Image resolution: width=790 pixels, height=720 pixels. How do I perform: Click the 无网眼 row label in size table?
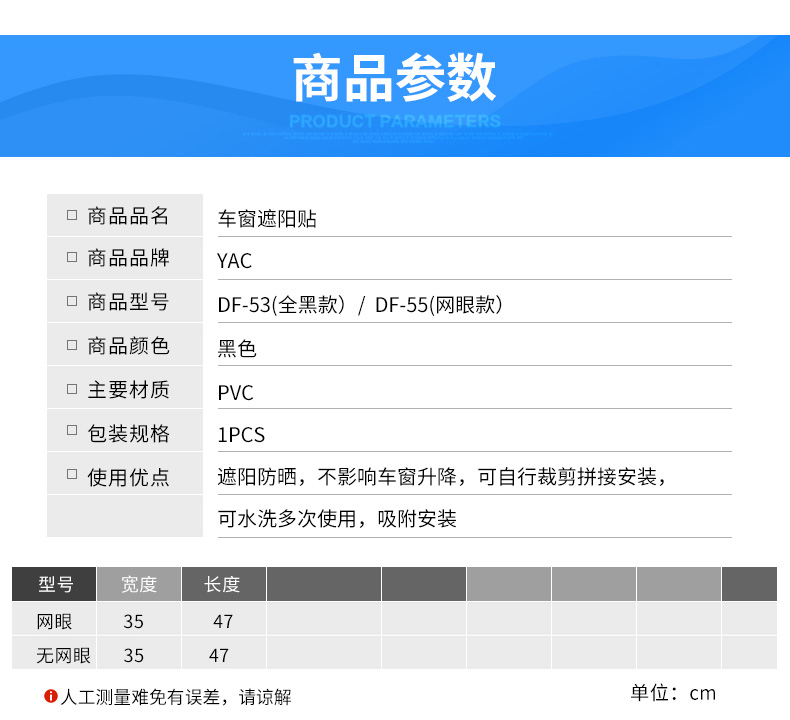pyautogui.click(x=63, y=655)
